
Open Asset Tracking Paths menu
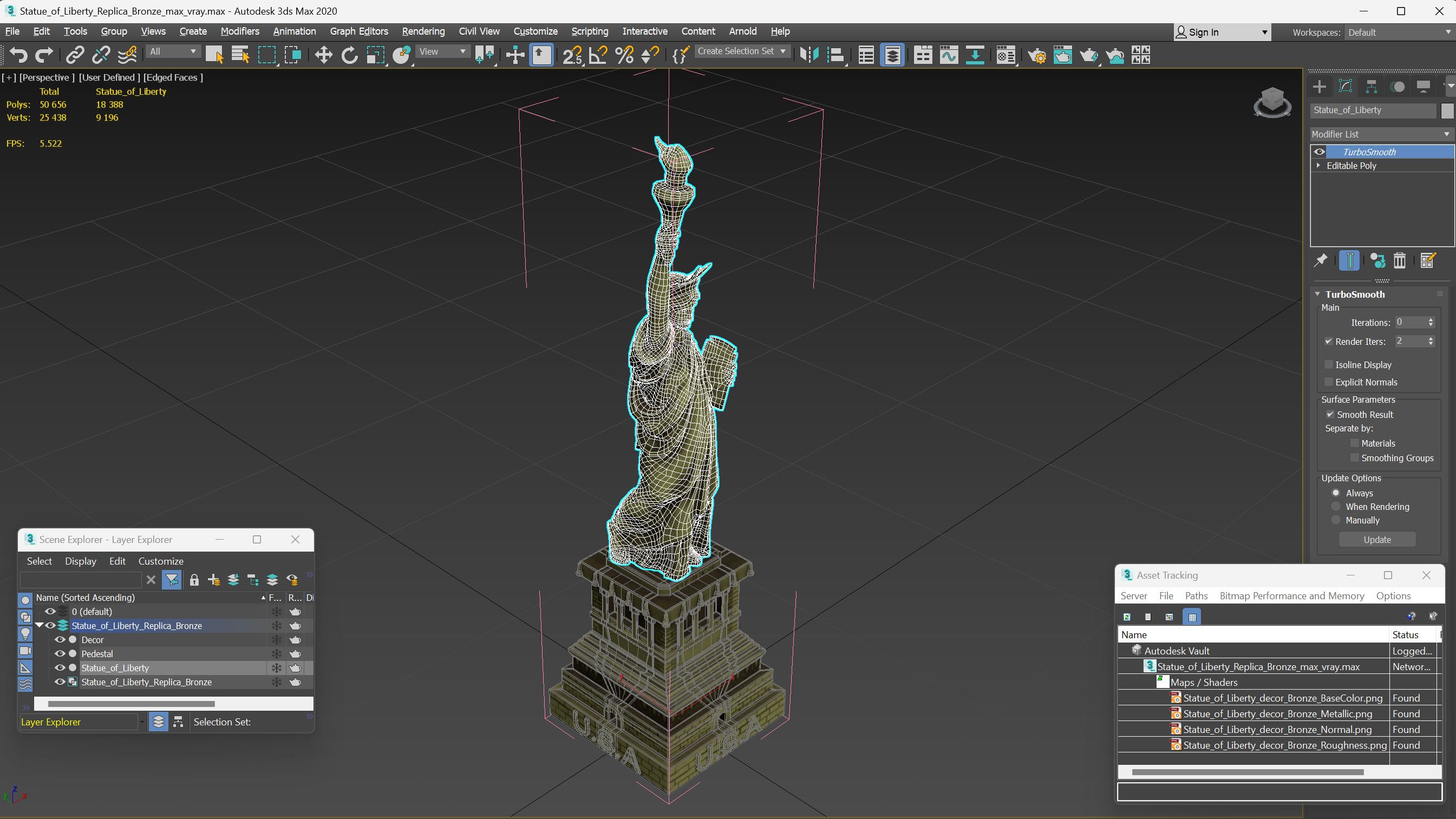(1196, 596)
